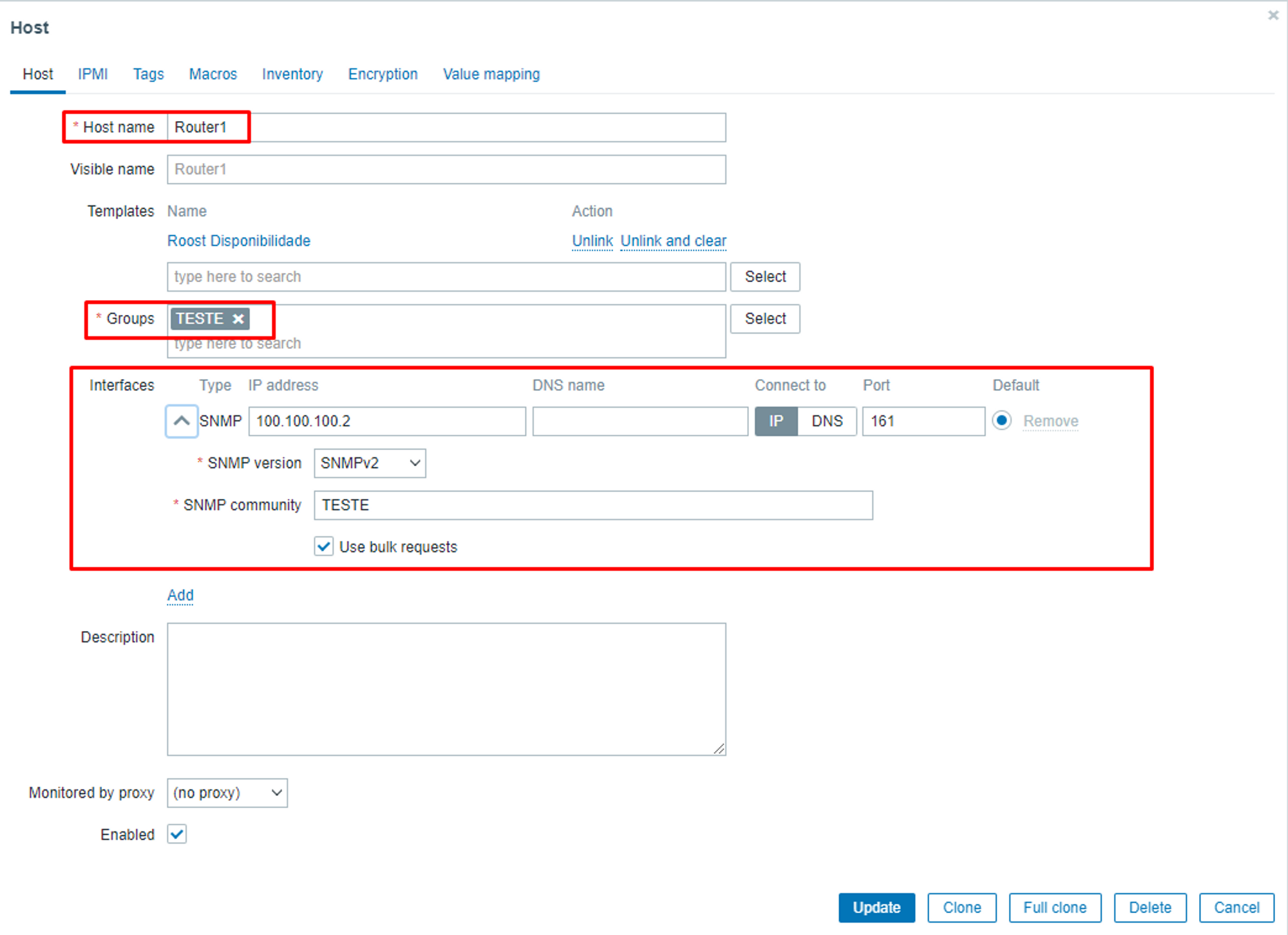Screen dimensions: 1288x935
Task: Open the Monitored by proxy dropdown
Action: 227,793
